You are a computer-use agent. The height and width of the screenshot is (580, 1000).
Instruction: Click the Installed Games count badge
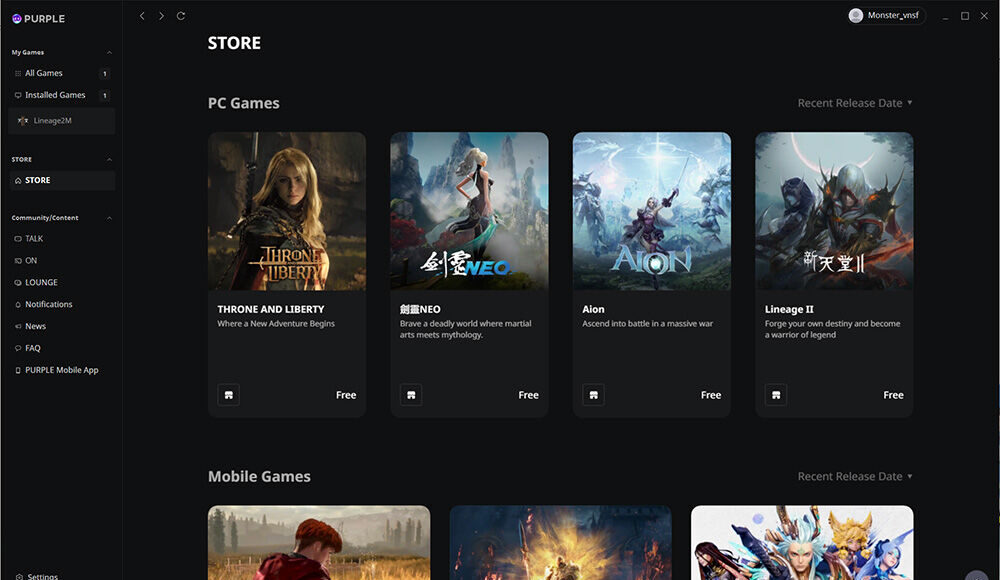click(105, 95)
